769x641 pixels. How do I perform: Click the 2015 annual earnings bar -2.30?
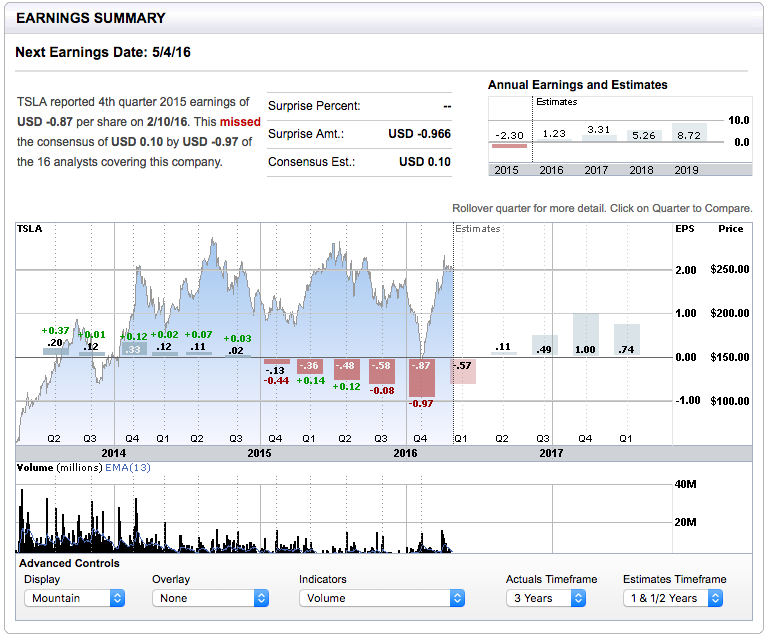coord(509,146)
